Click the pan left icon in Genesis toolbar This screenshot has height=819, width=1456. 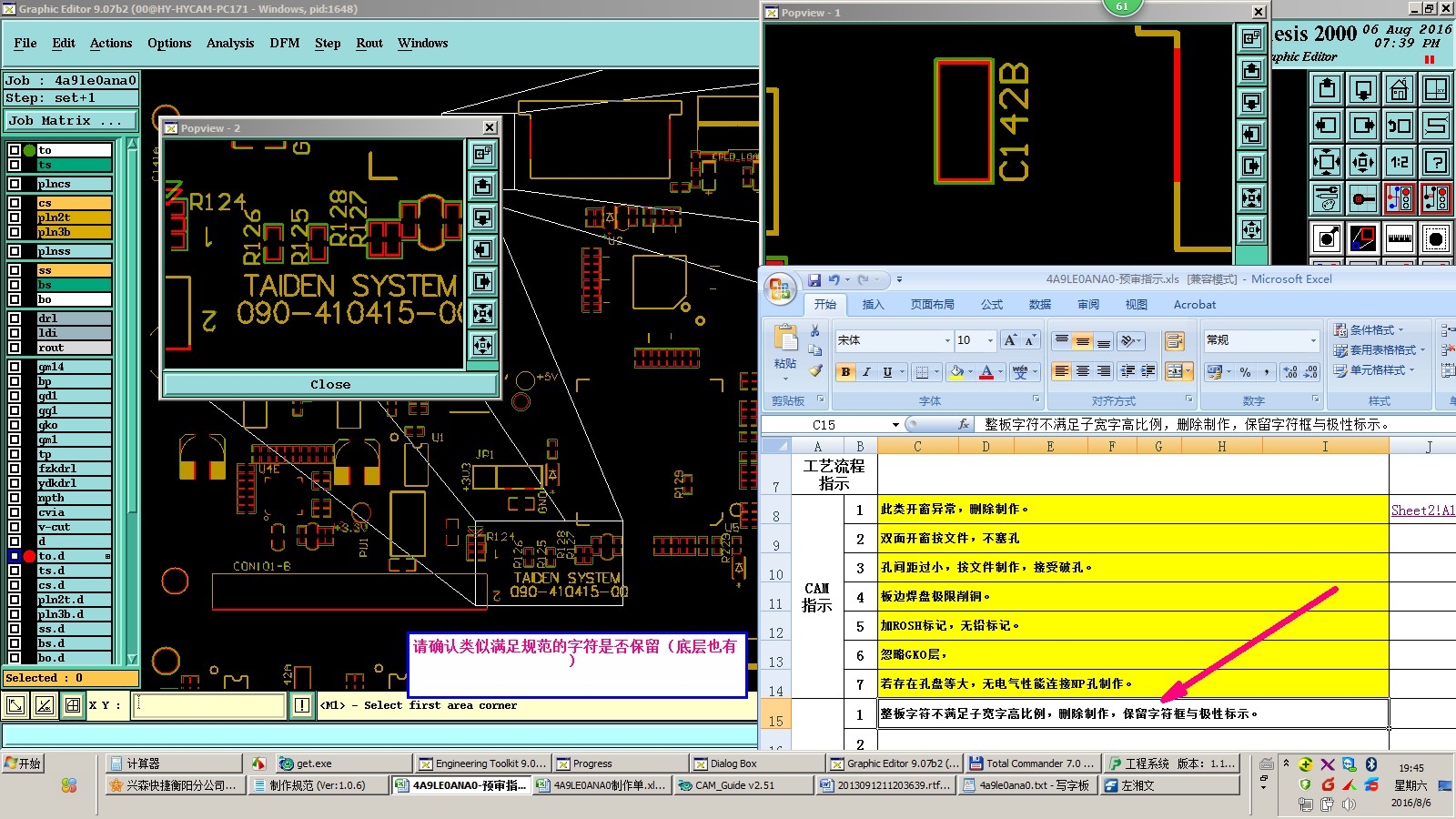[1327, 126]
